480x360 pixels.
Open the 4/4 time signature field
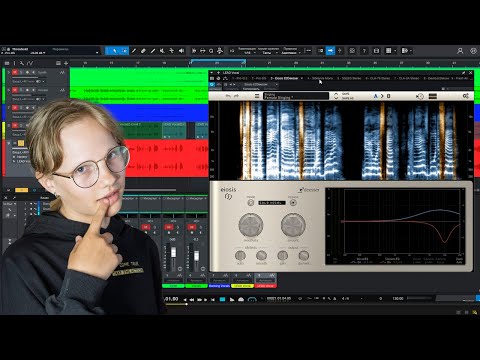click(x=345, y=299)
